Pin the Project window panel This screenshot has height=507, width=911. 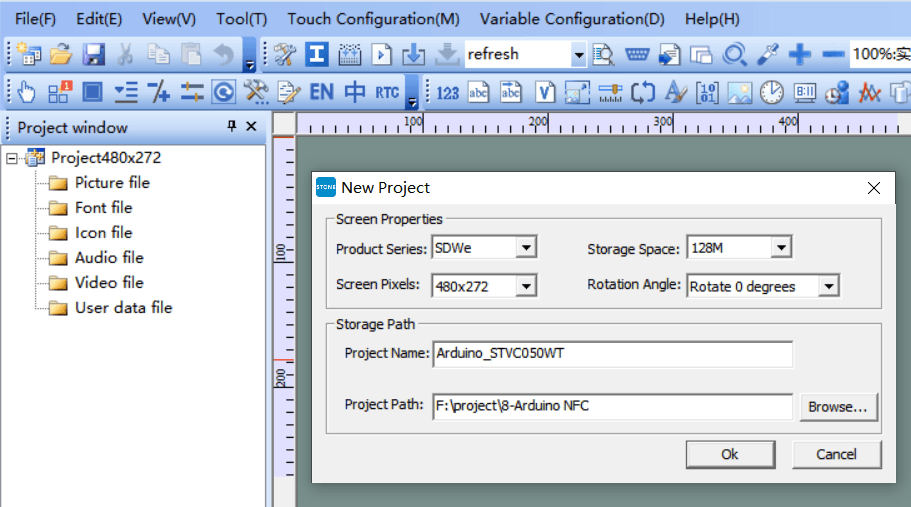pyautogui.click(x=232, y=125)
